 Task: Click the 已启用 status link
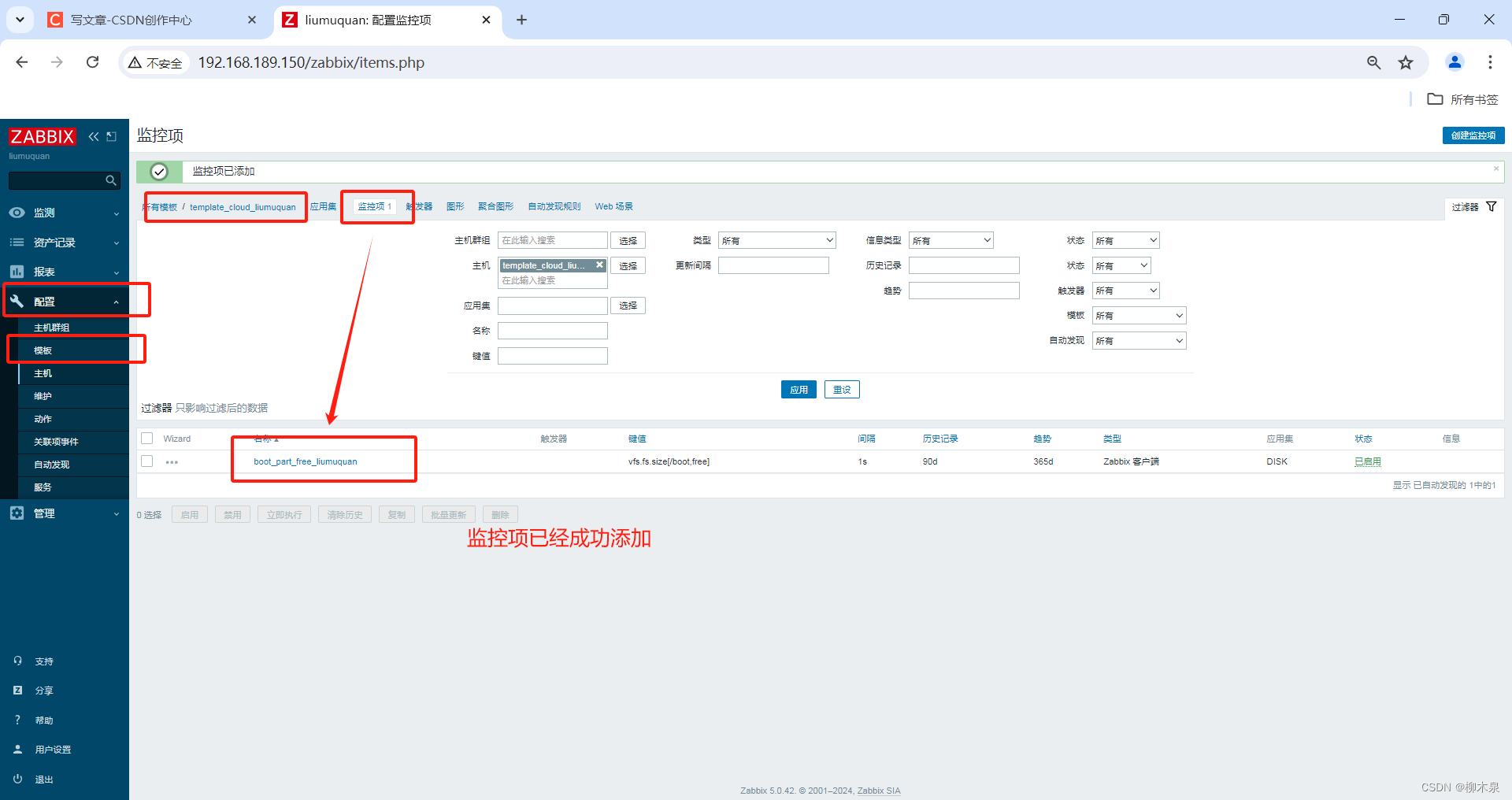pyautogui.click(x=1368, y=461)
